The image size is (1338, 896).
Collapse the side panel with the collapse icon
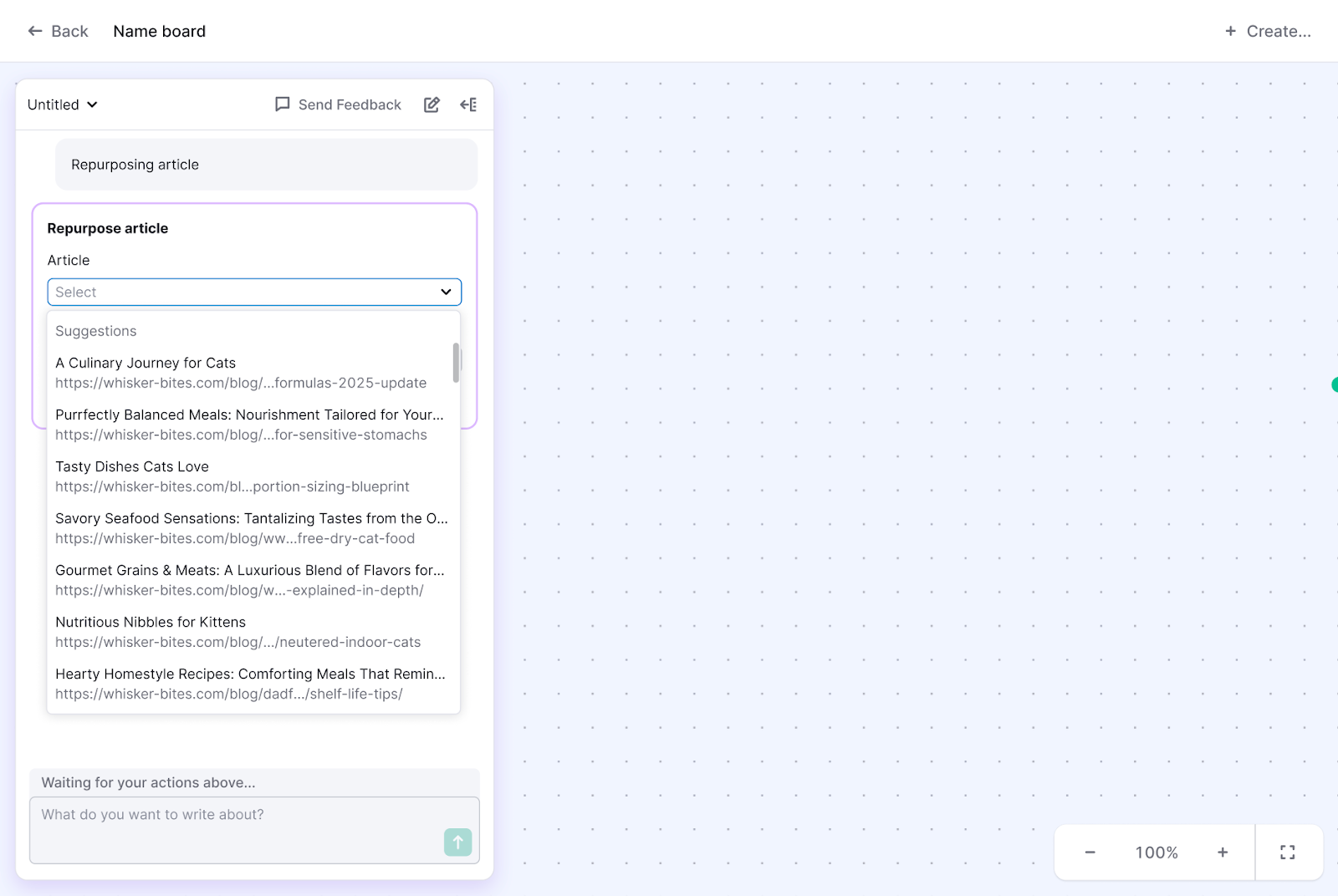[x=468, y=104]
